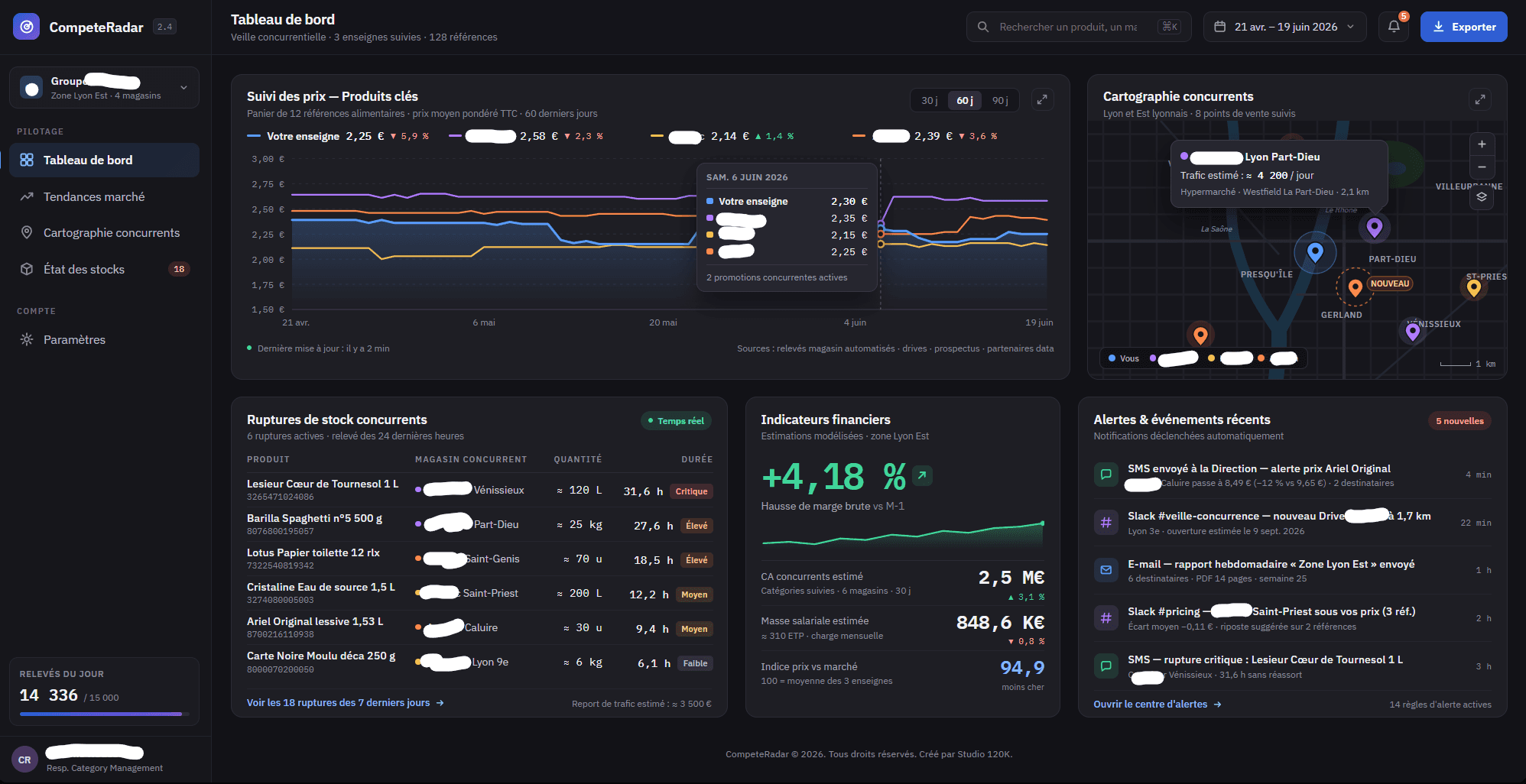
Task: Toggle the purple legend series priced 2,58 €
Action: [526, 136]
